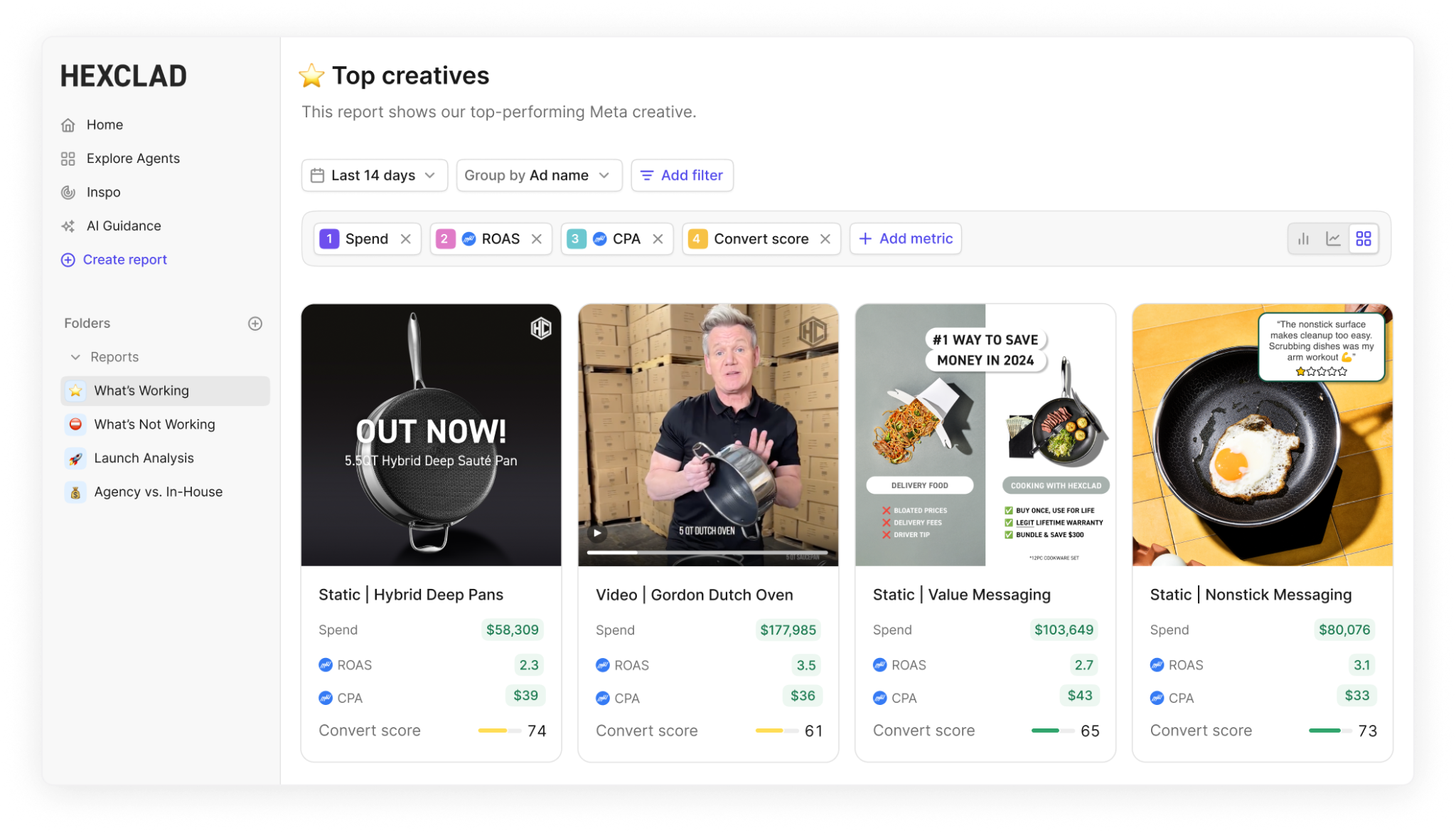Click the Add filter button
This screenshot has height=833, width=1456.
(x=682, y=176)
